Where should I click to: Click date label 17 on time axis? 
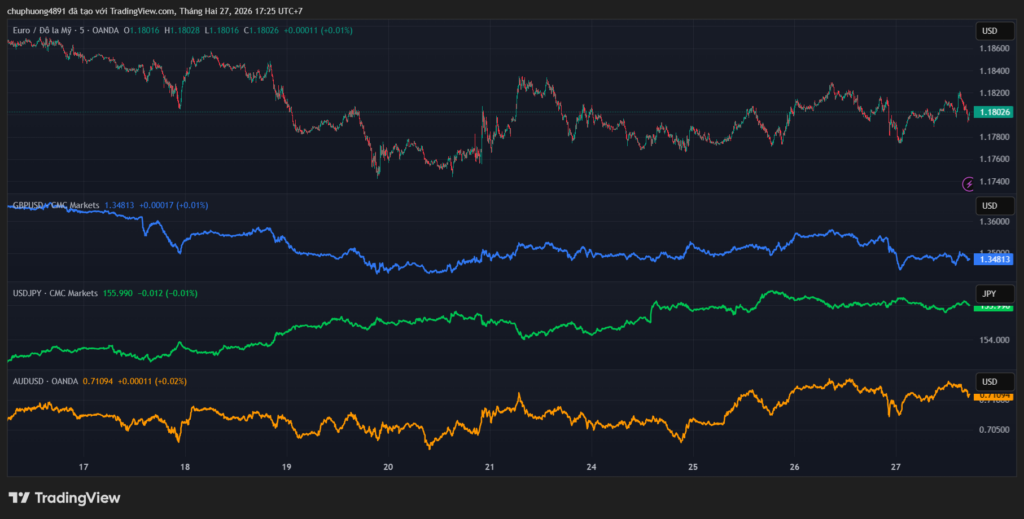click(x=84, y=467)
